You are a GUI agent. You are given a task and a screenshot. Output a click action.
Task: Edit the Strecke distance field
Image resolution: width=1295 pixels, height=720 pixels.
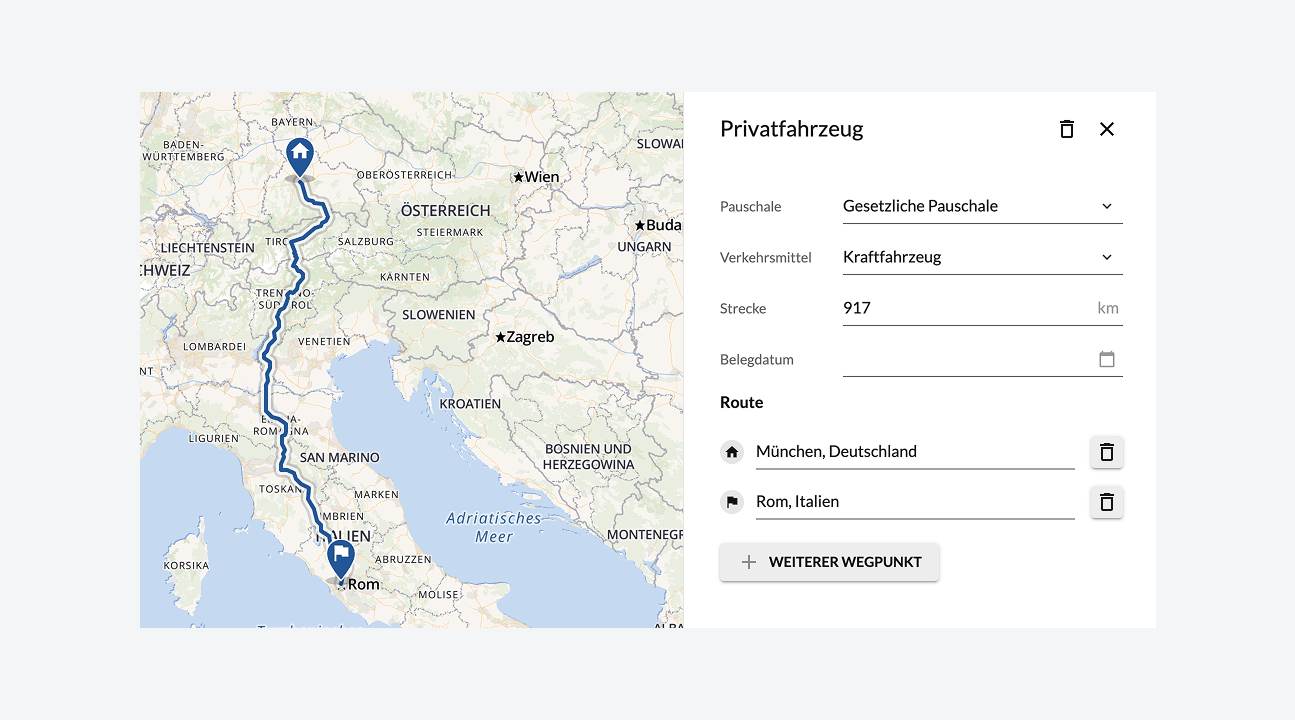pyautogui.click(x=983, y=308)
